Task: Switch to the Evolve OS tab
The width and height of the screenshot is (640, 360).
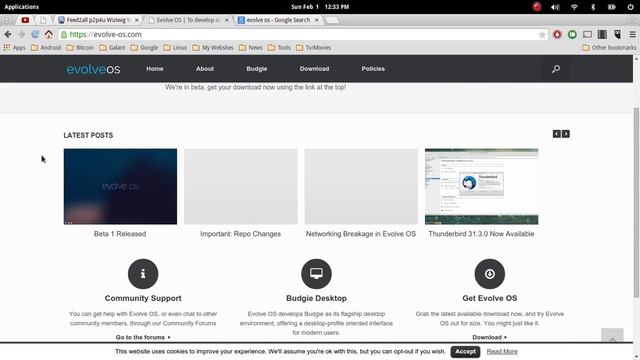Action: click(x=189, y=20)
